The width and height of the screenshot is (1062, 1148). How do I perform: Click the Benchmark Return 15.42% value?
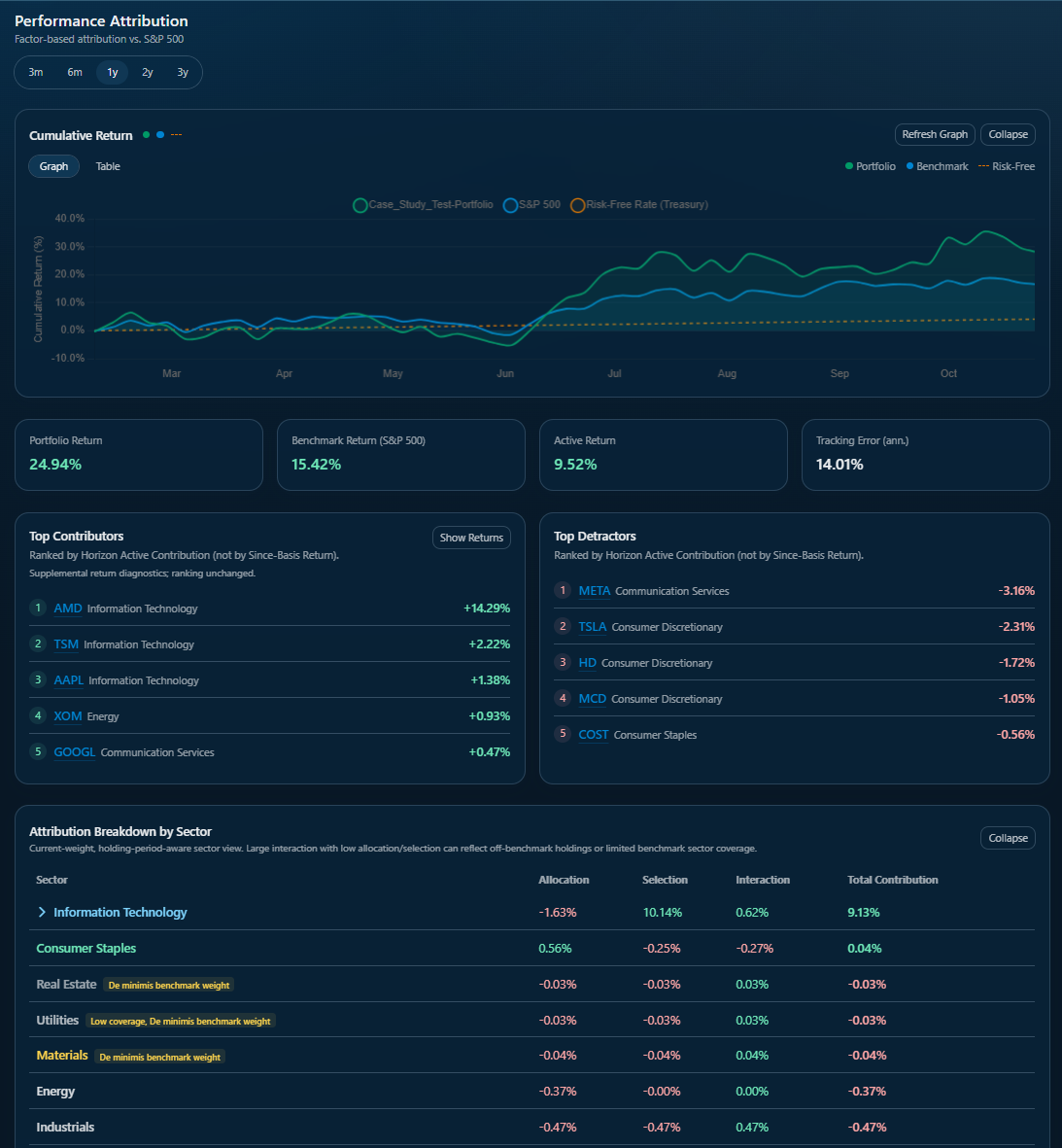tap(316, 465)
